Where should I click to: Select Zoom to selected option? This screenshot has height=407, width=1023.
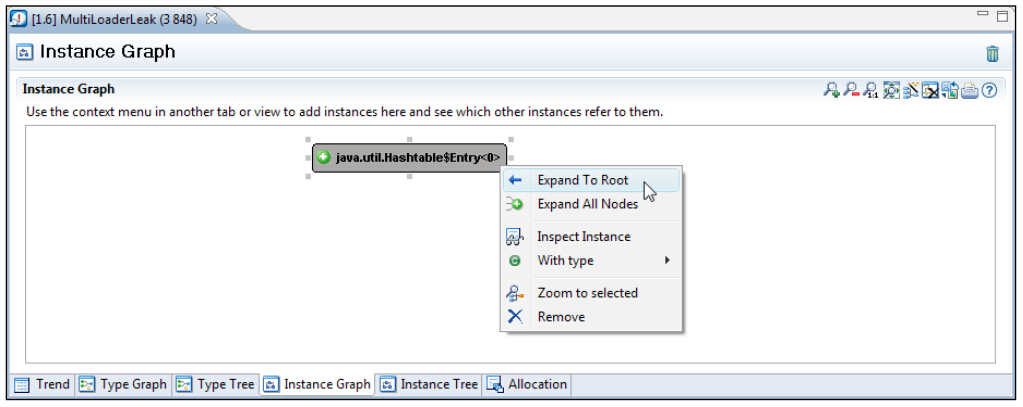tap(587, 293)
